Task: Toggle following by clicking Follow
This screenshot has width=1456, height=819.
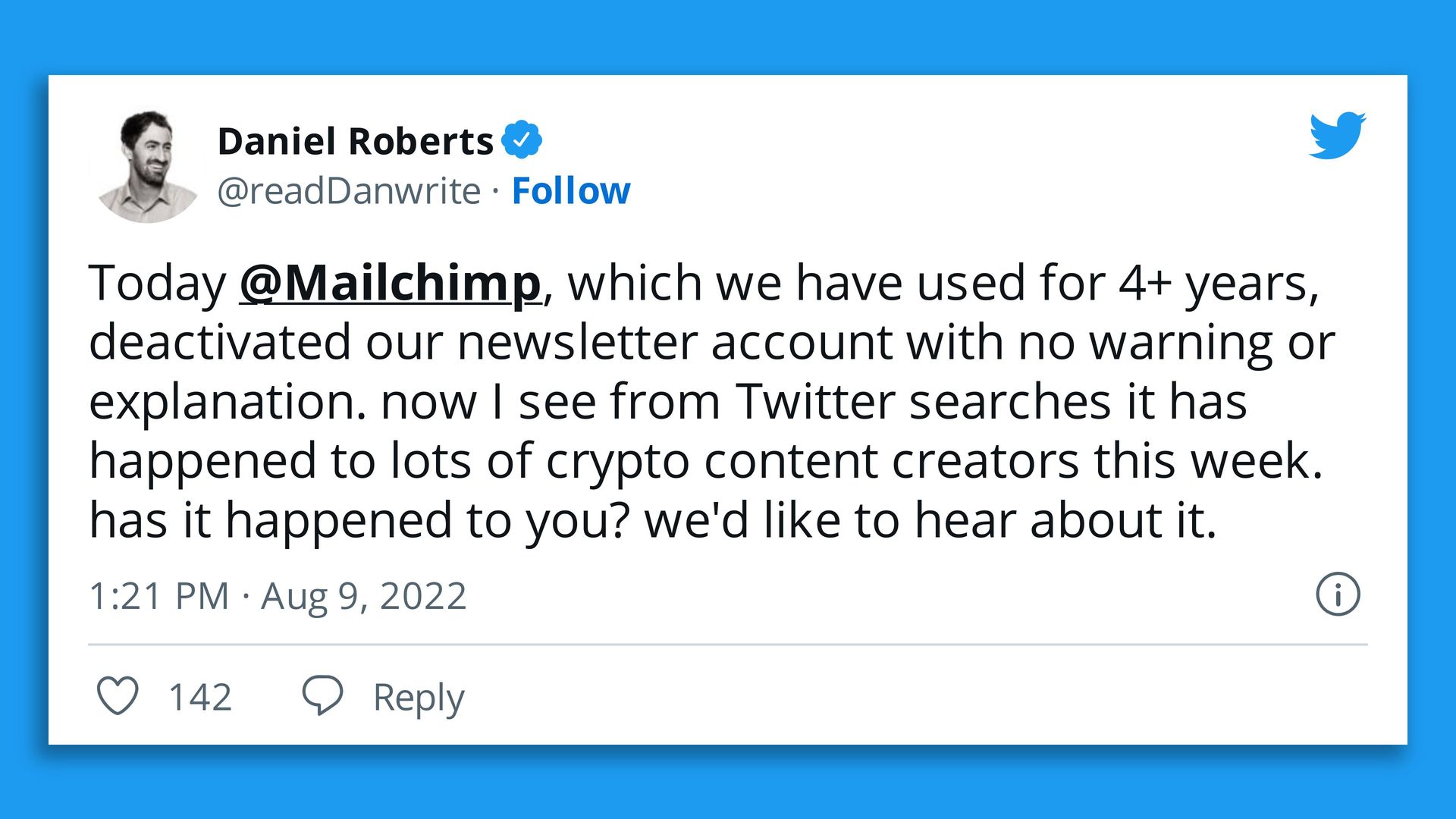Action: click(570, 190)
